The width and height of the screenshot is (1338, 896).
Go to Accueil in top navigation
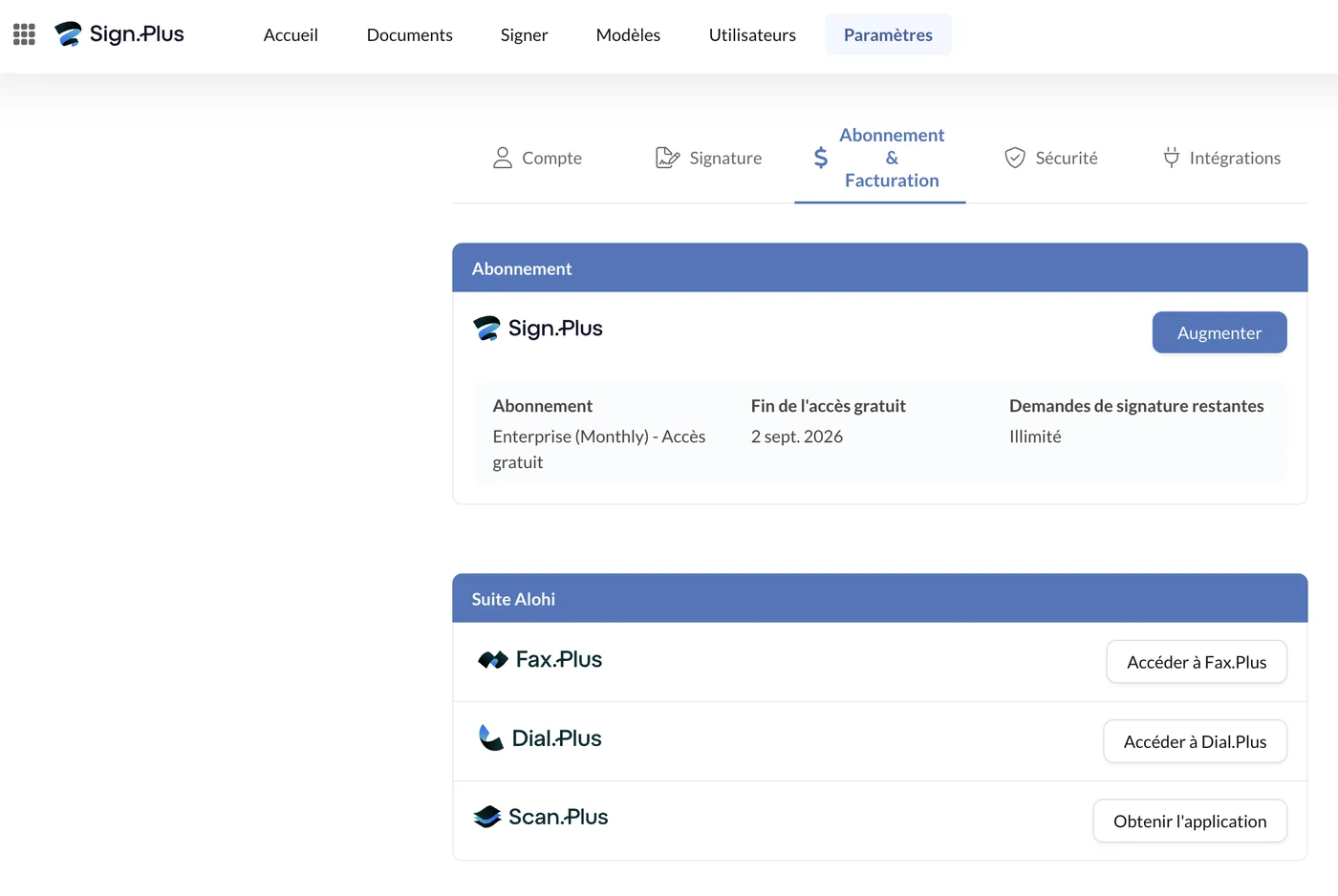point(291,34)
